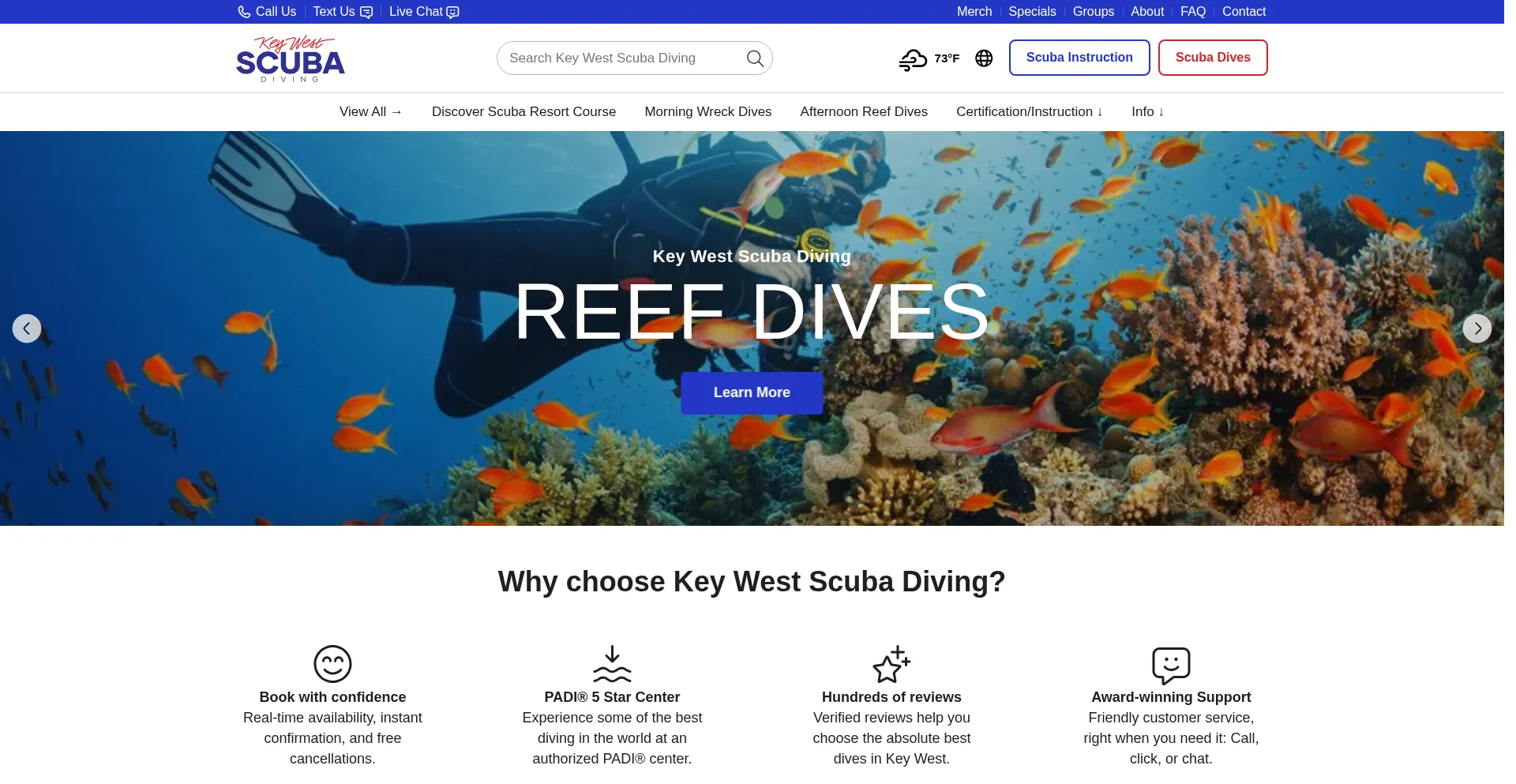
Task: Expand View All navigation arrow
Action: click(370, 111)
